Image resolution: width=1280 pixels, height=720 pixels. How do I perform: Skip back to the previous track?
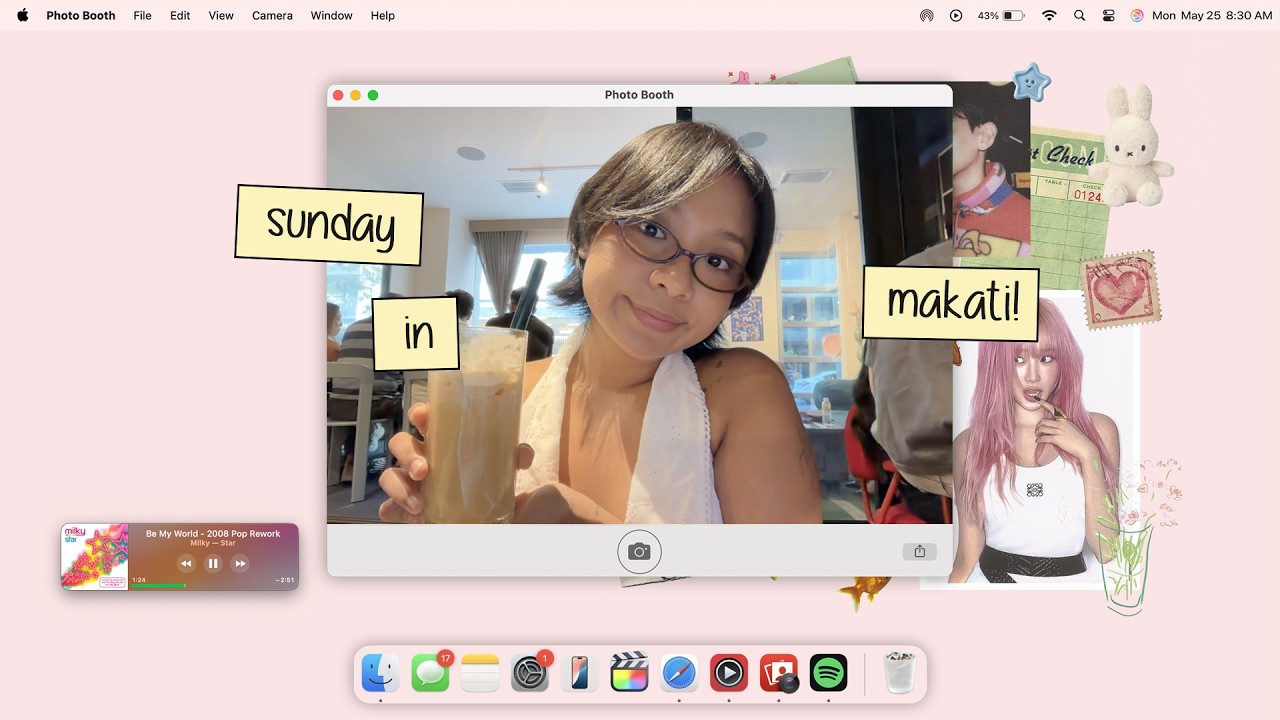click(x=186, y=564)
